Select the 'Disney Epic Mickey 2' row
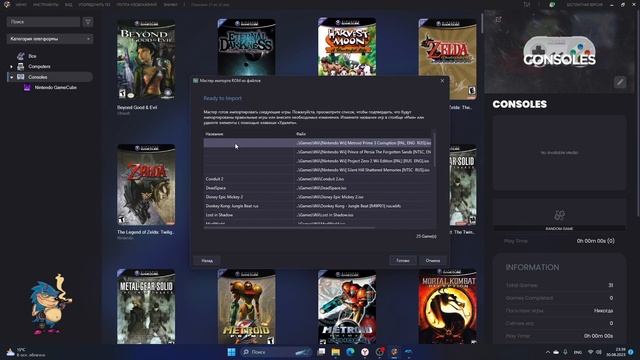Viewport: 640px width, 360px height. [x=318, y=197]
